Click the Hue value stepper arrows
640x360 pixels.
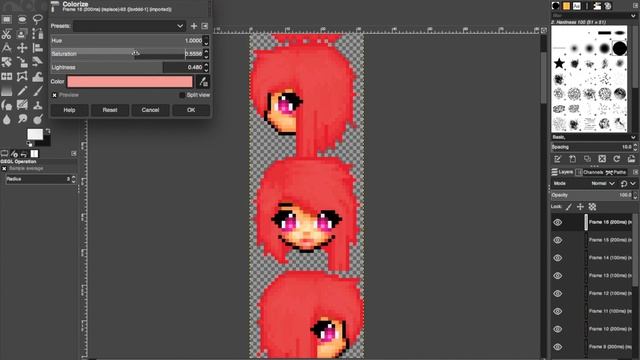[x=206, y=40]
